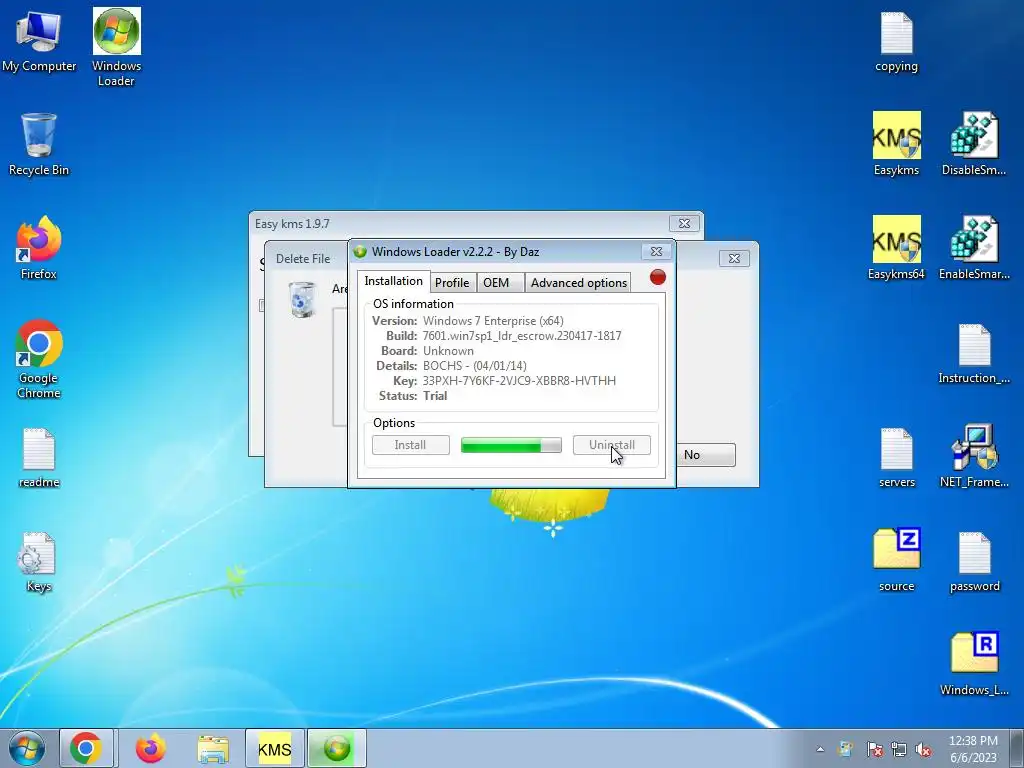This screenshot has height=768, width=1024.
Task: Select the copying text file icon
Action: (896, 42)
